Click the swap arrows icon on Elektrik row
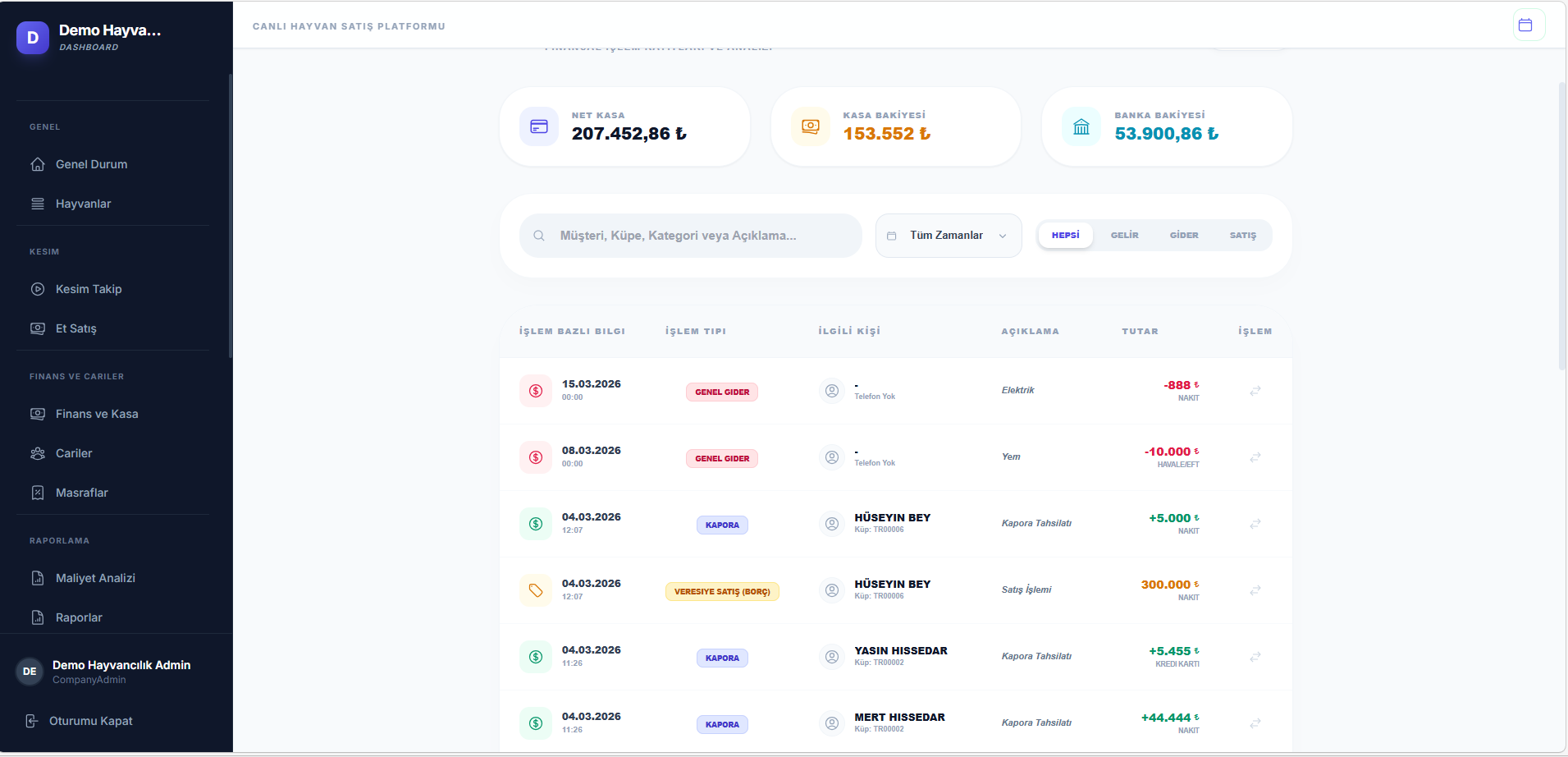1568x757 pixels. 1255,391
